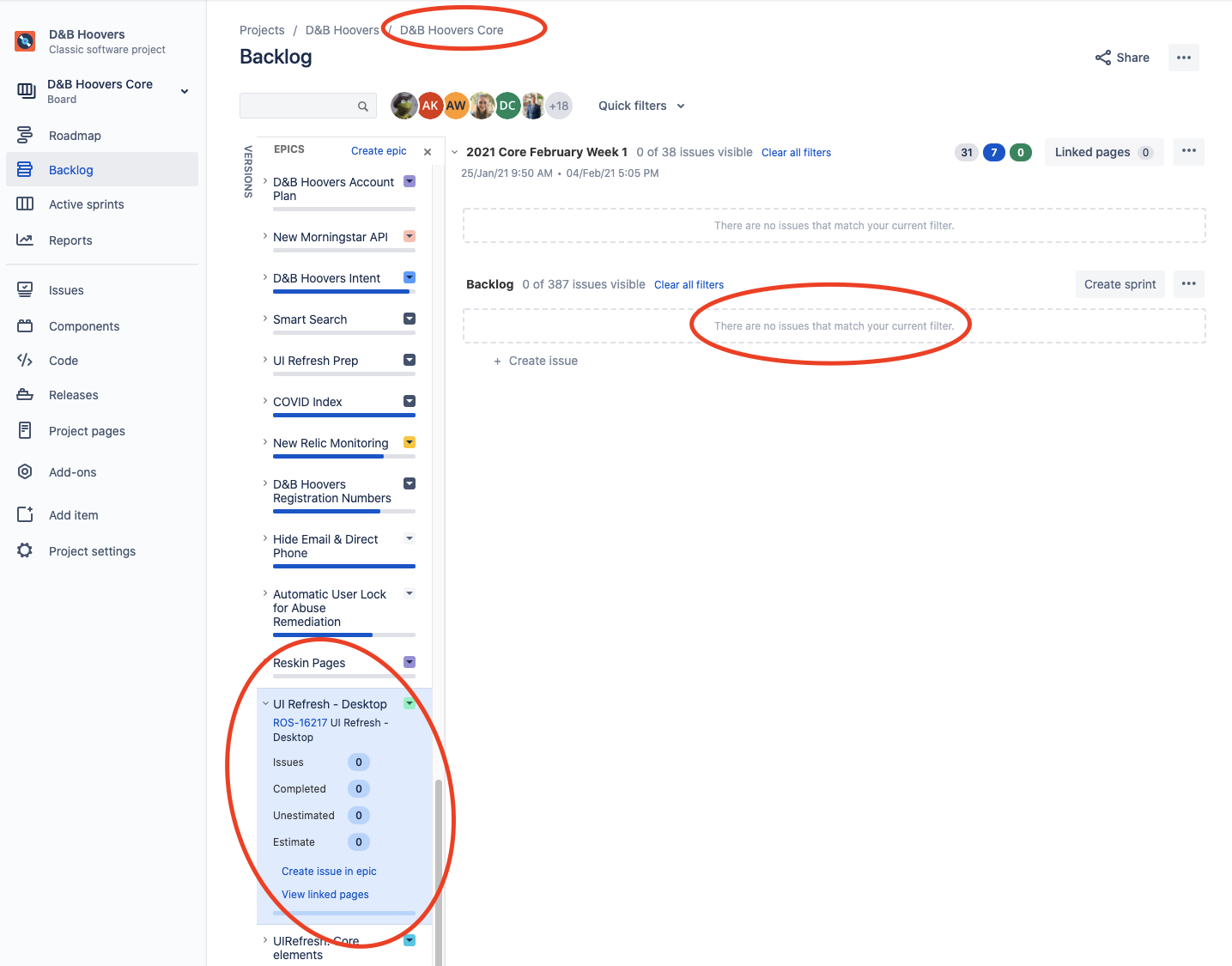Screen dimensions: 1232x966
Task: Open the ROS-16217 issue link
Action: point(300,723)
